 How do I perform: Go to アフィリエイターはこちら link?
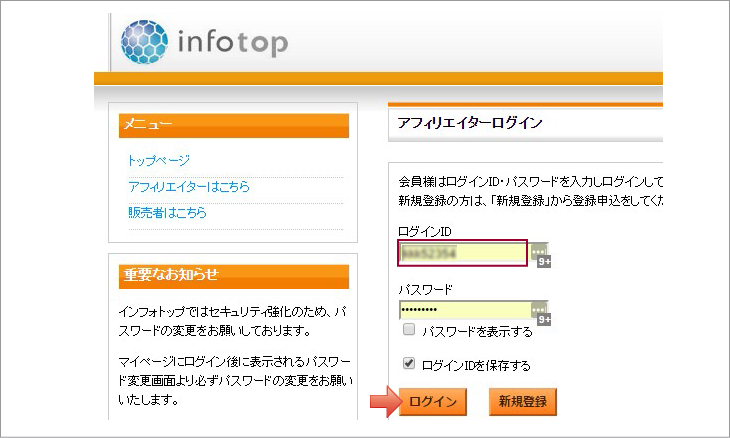tap(189, 187)
